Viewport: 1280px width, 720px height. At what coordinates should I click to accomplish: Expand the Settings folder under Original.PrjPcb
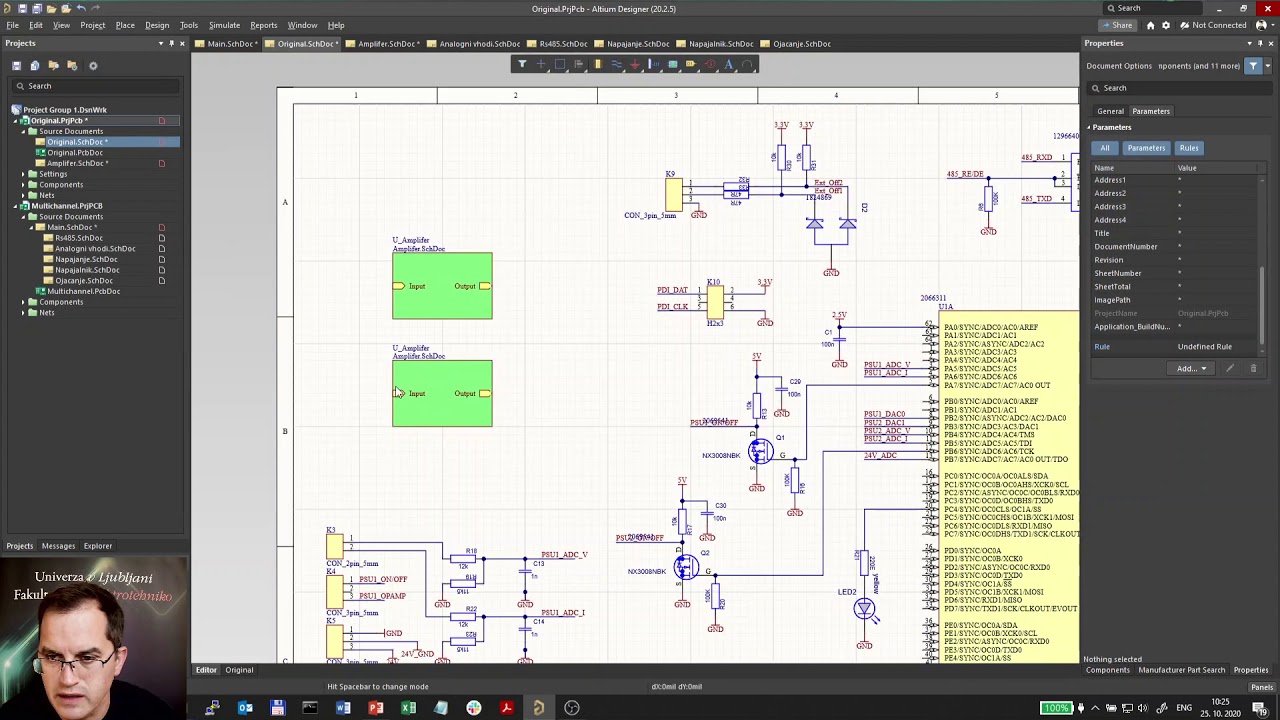24,174
